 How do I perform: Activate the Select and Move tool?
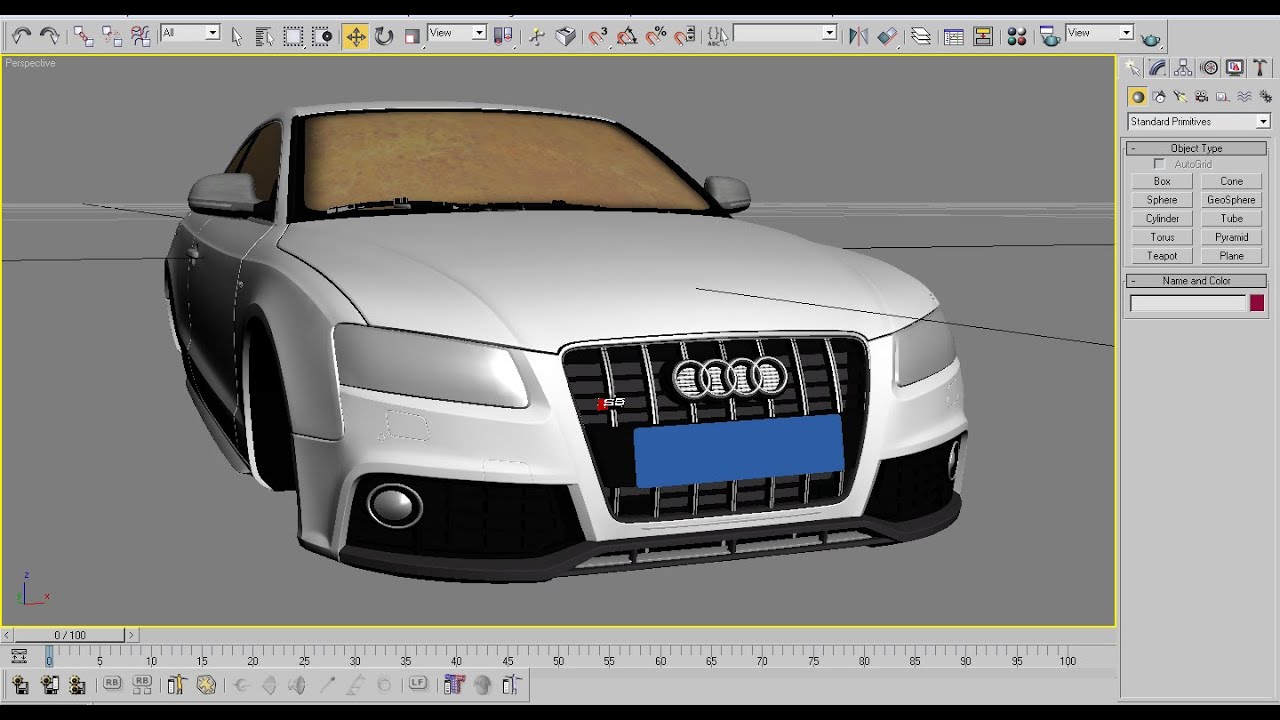[356, 37]
